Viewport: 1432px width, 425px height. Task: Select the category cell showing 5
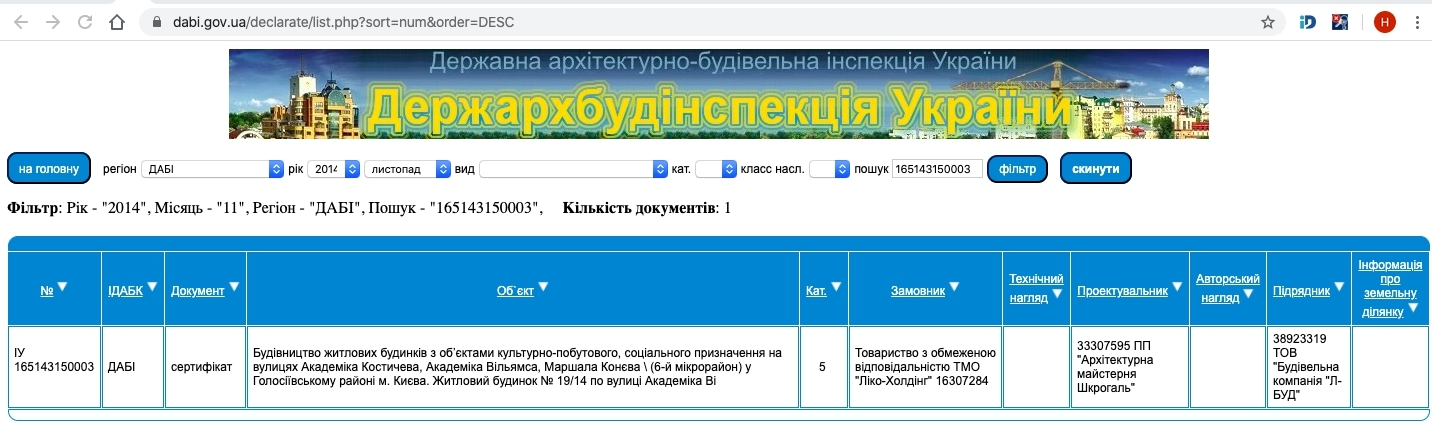823,367
